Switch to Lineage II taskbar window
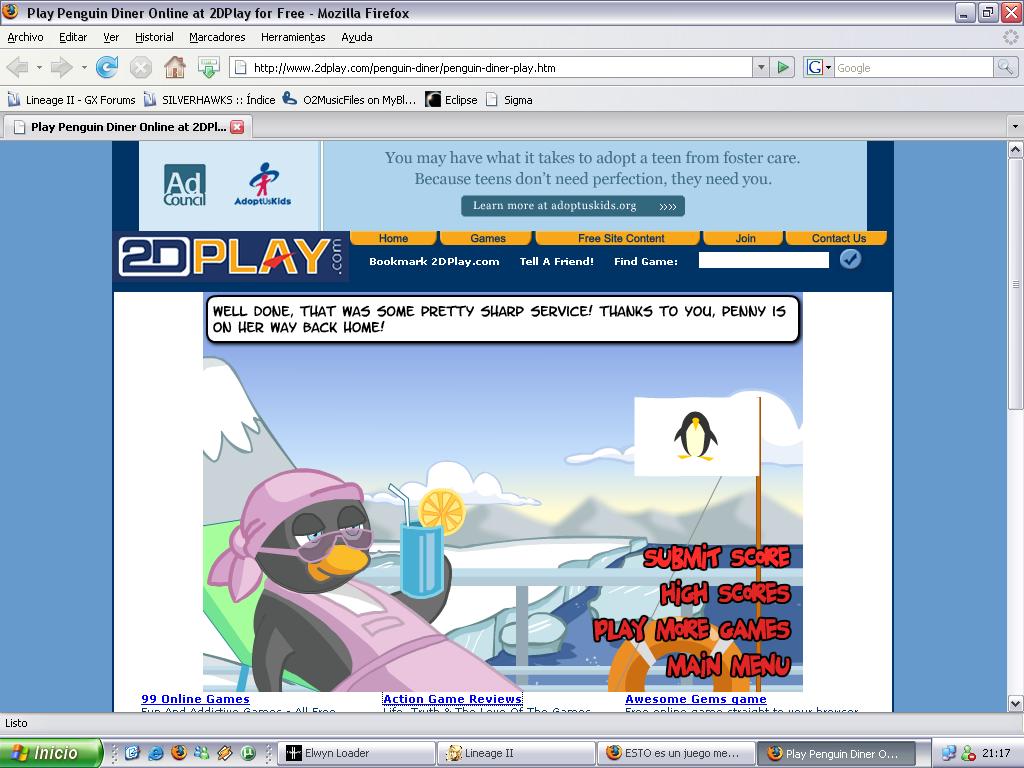This screenshot has height=768, width=1024. (x=517, y=754)
